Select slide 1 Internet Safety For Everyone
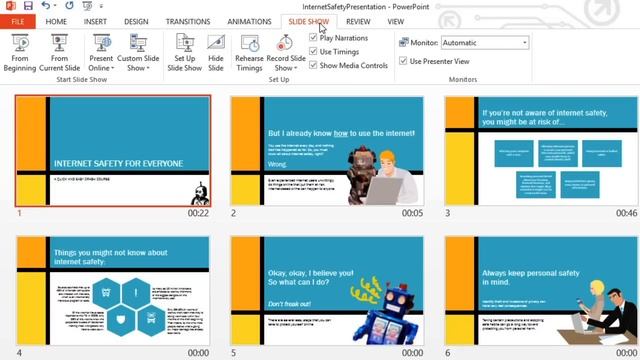640x360 pixels. pos(113,151)
